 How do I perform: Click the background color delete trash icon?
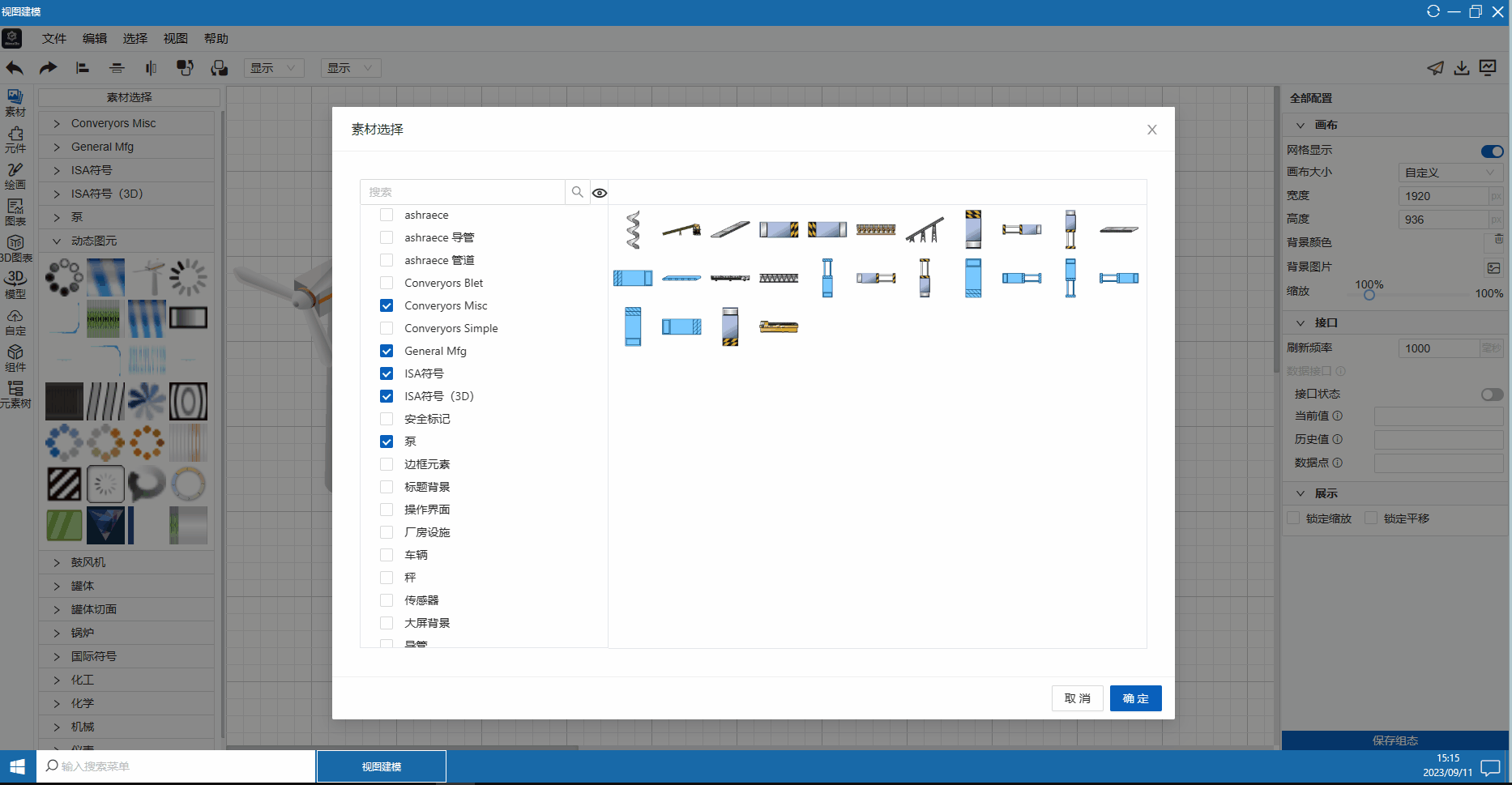[1498, 240]
